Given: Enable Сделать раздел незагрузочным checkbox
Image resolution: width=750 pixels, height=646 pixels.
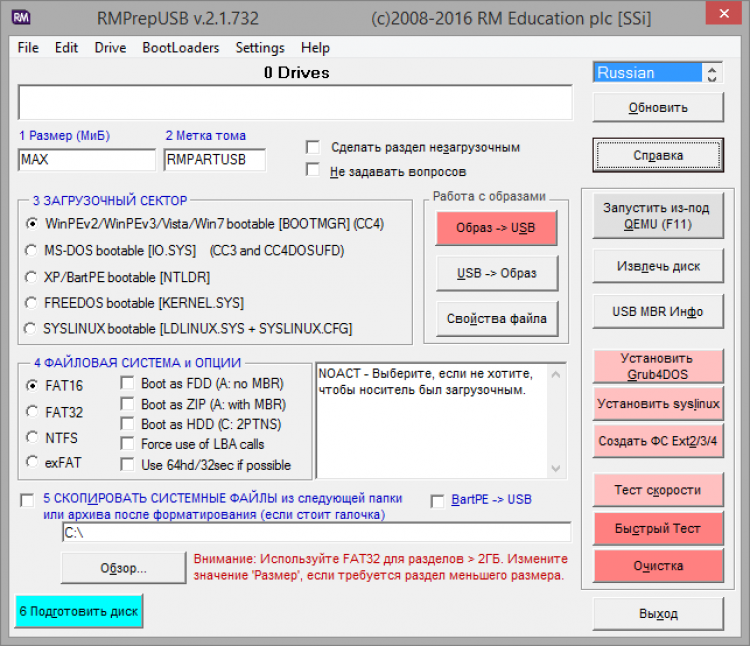Looking at the screenshot, I should click(x=313, y=147).
